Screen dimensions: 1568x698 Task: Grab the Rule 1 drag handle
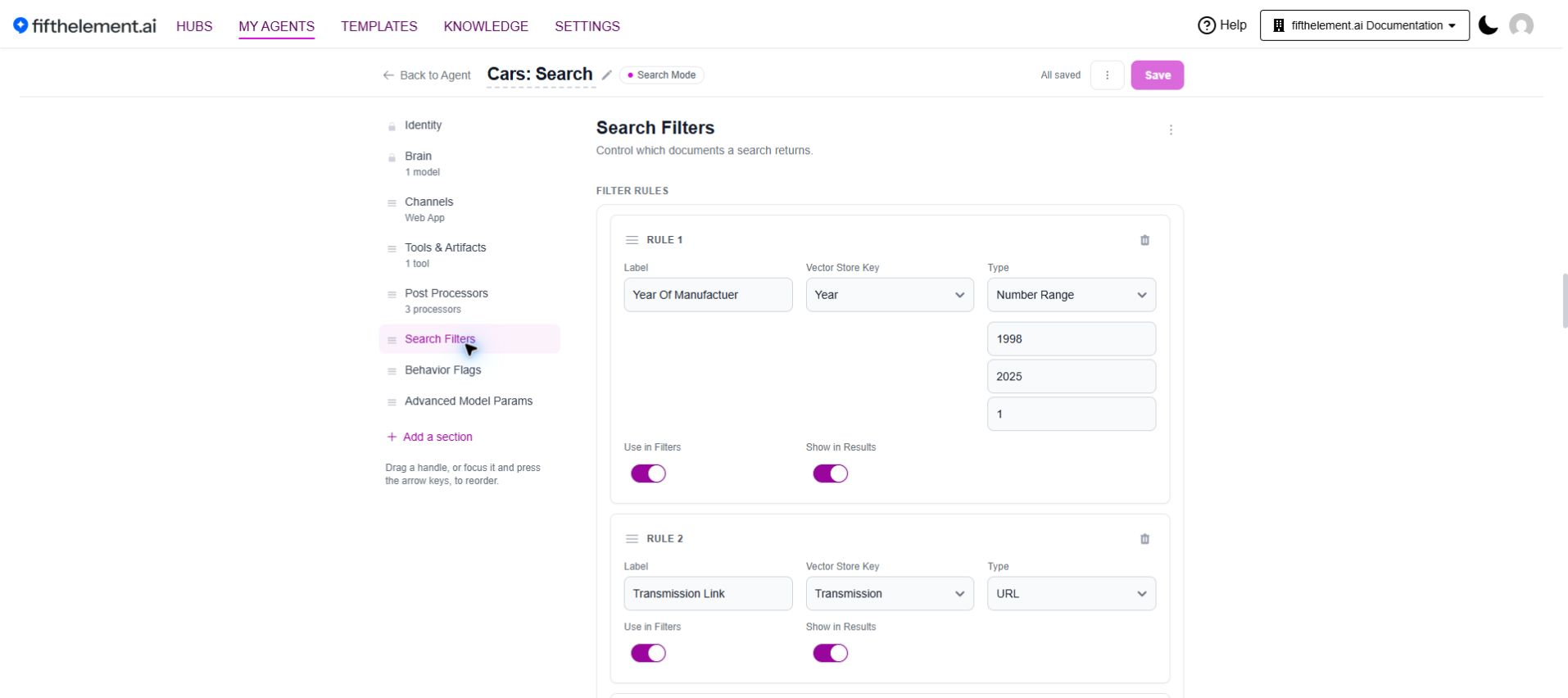[x=632, y=240]
